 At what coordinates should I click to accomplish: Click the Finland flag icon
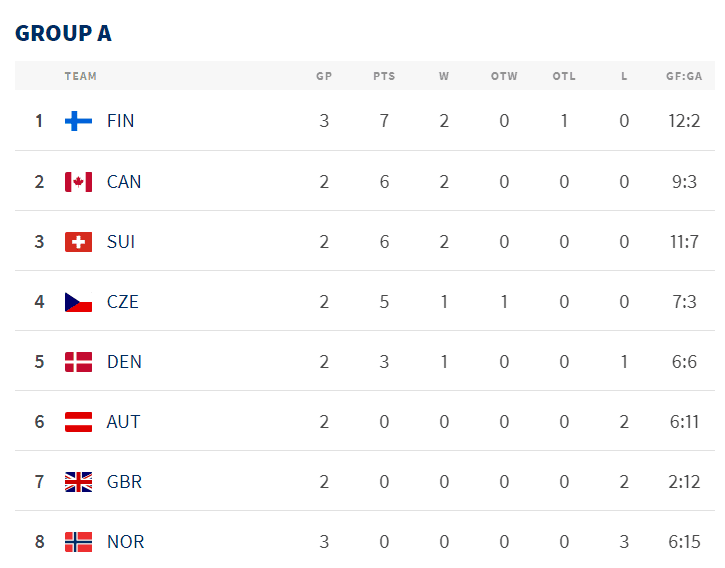pos(78,121)
